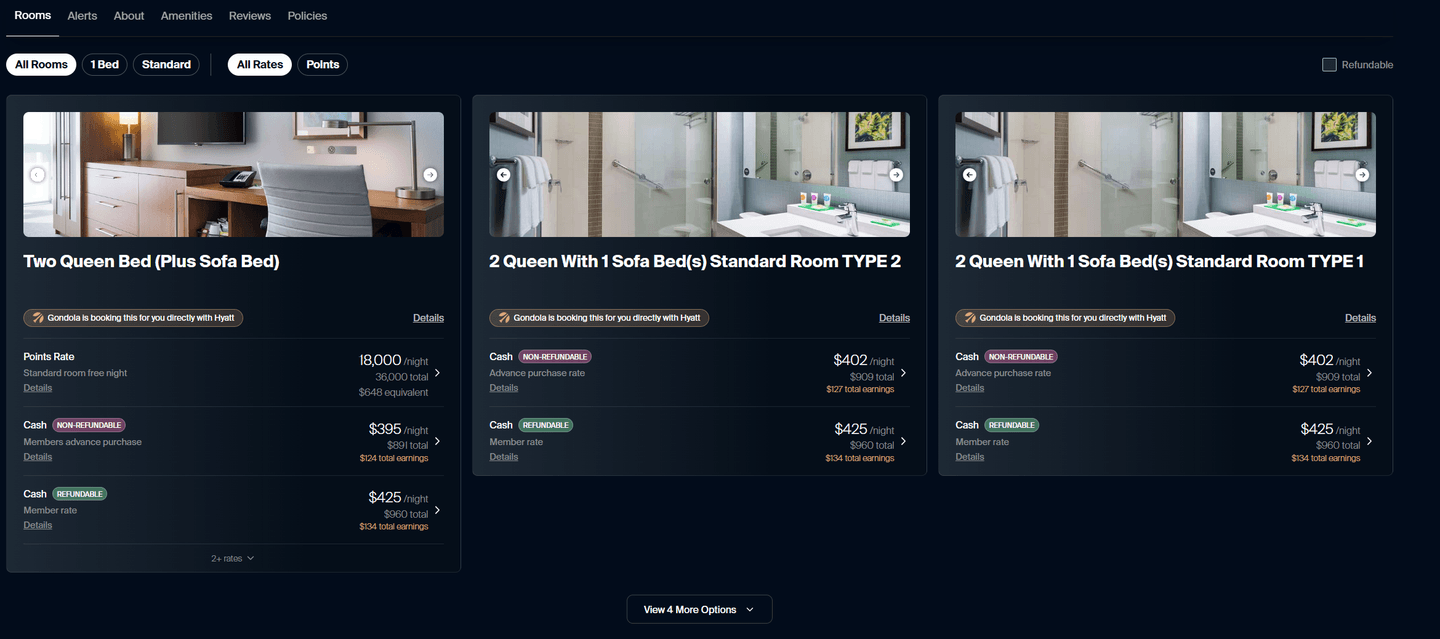This screenshot has width=1440, height=639.
Task: Expand View 4 More Options
Action: click(x=699, y=610)
